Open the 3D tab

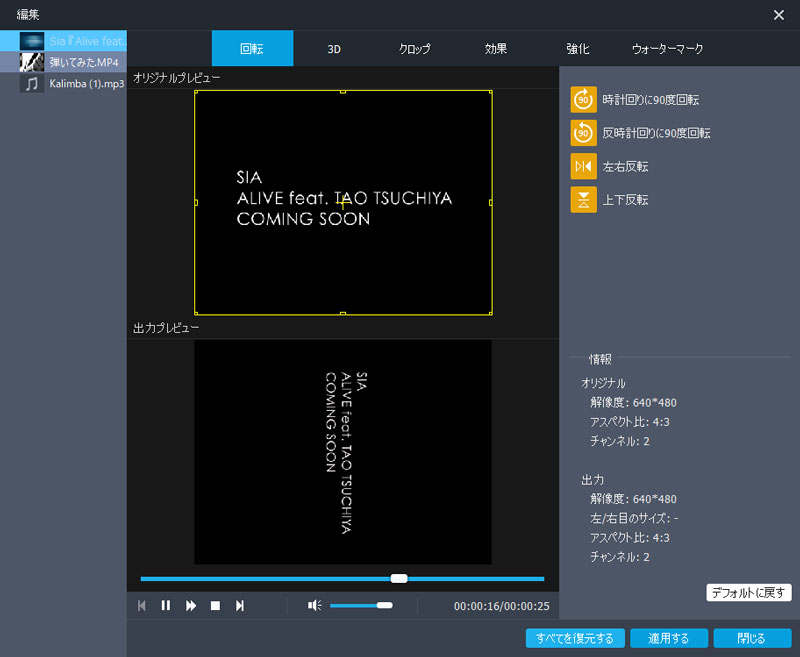click(x=334, y=48)
